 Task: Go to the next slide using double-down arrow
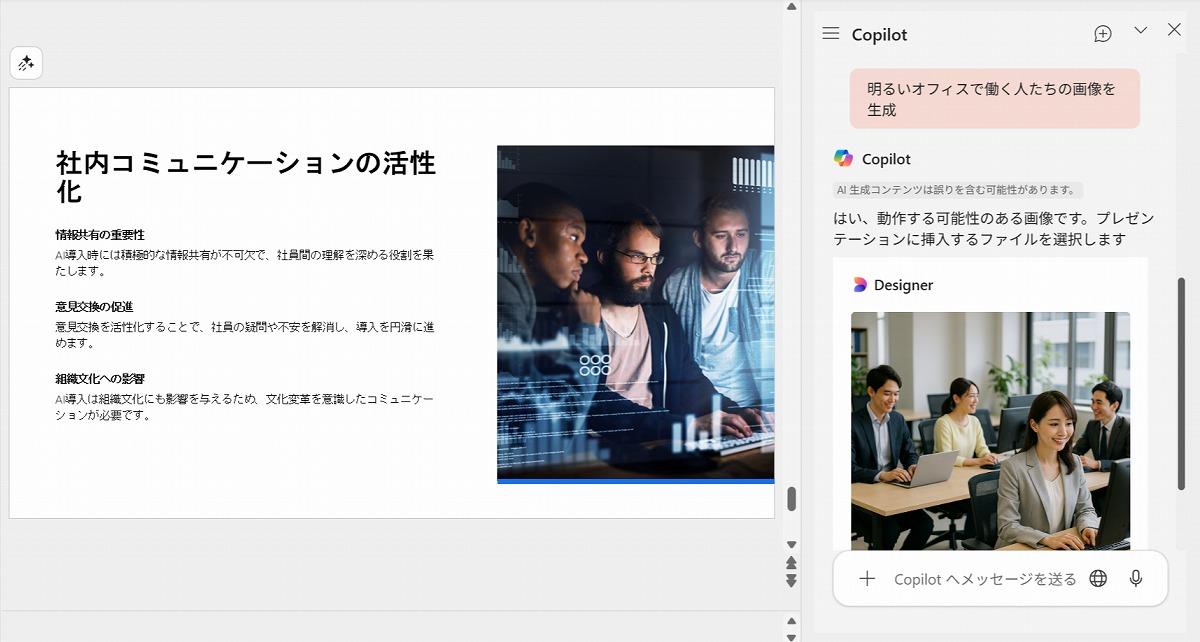791,581
